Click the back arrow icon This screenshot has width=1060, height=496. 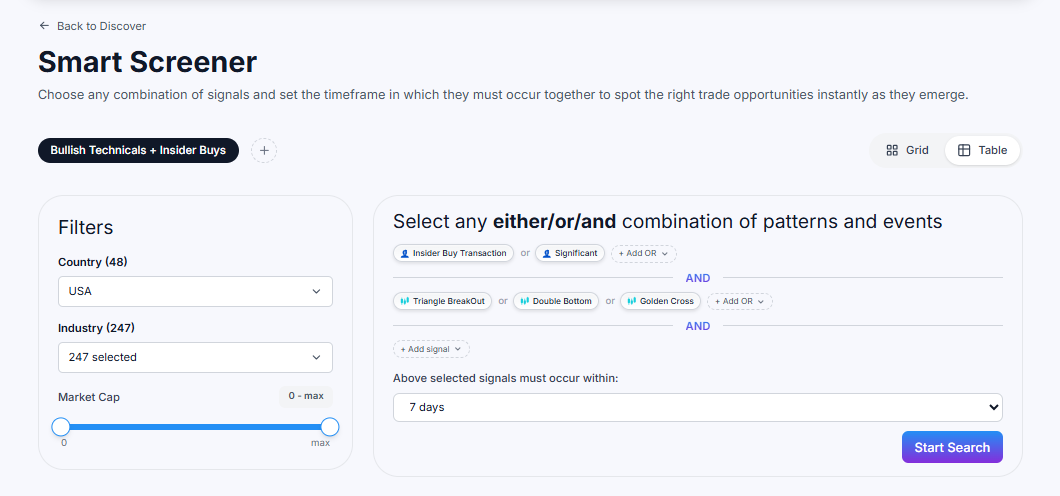pos(44,26)
